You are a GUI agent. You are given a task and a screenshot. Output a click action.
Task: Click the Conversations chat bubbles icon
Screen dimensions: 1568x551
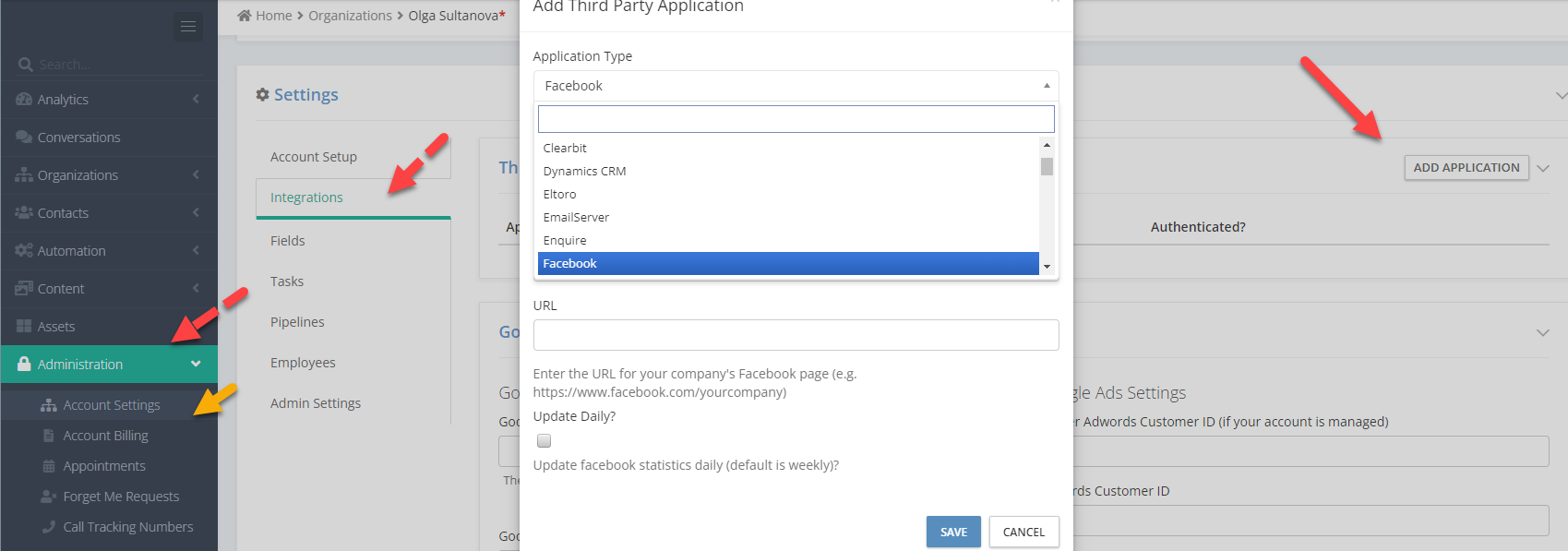[x=24, y=138]
